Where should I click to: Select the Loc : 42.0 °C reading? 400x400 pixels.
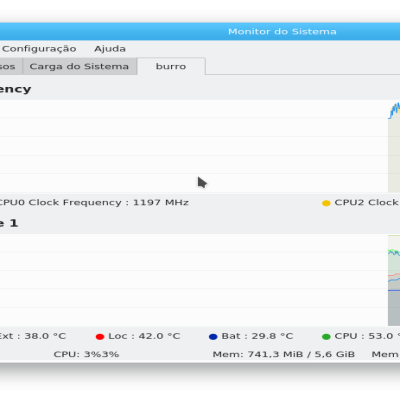(144, 336)
